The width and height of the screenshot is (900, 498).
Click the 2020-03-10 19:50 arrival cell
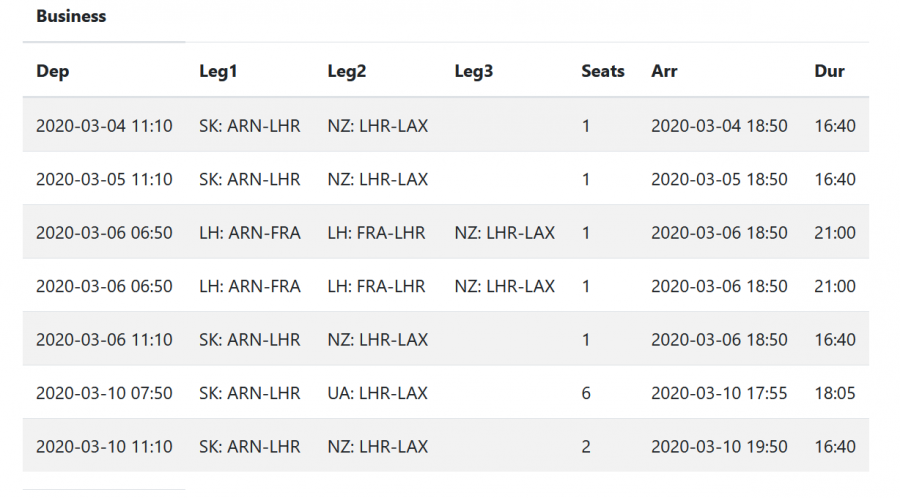719,446
